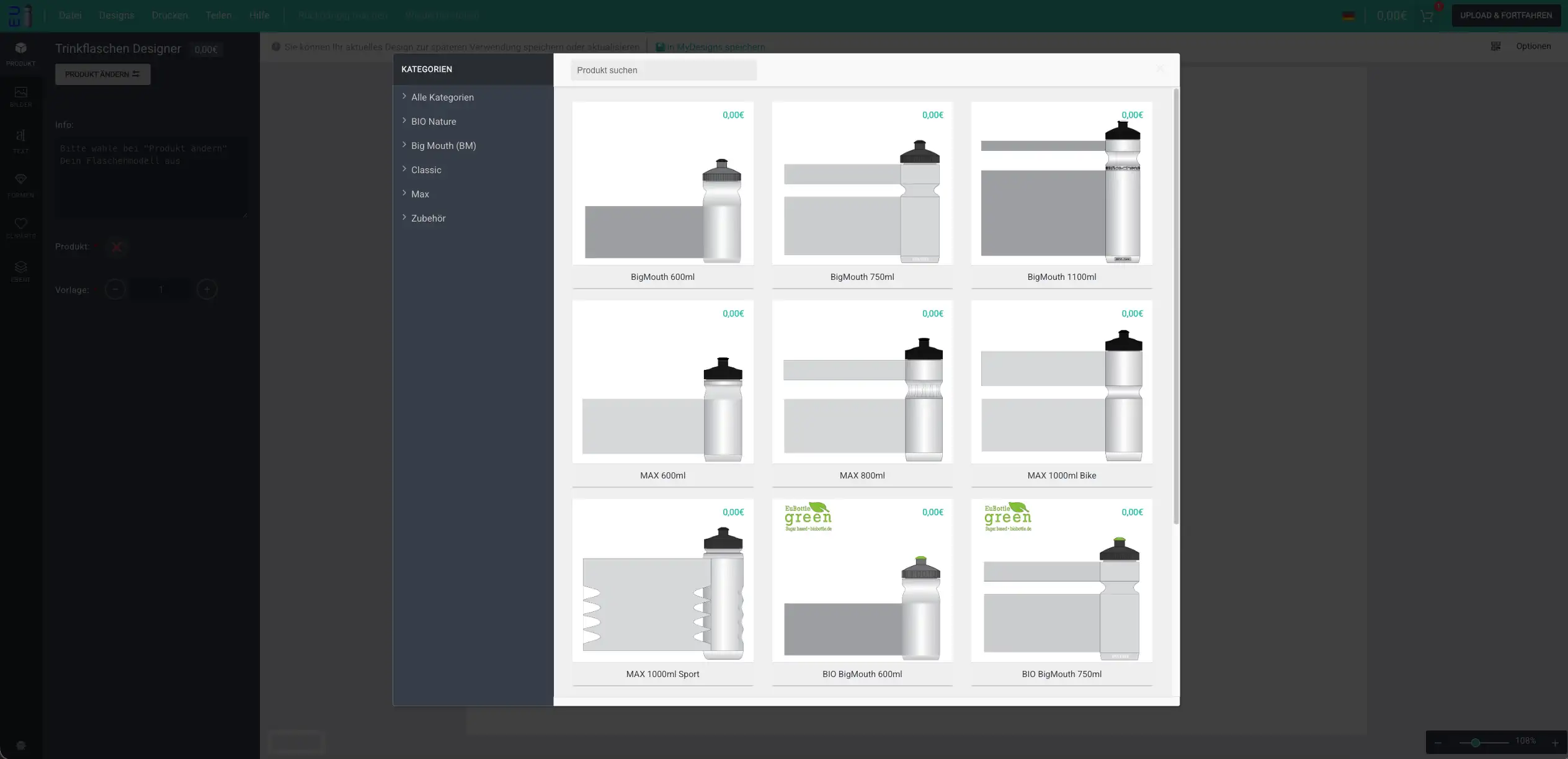Open the Formen sidebar panel icon

pyautogui.click(x=20, y=185)
